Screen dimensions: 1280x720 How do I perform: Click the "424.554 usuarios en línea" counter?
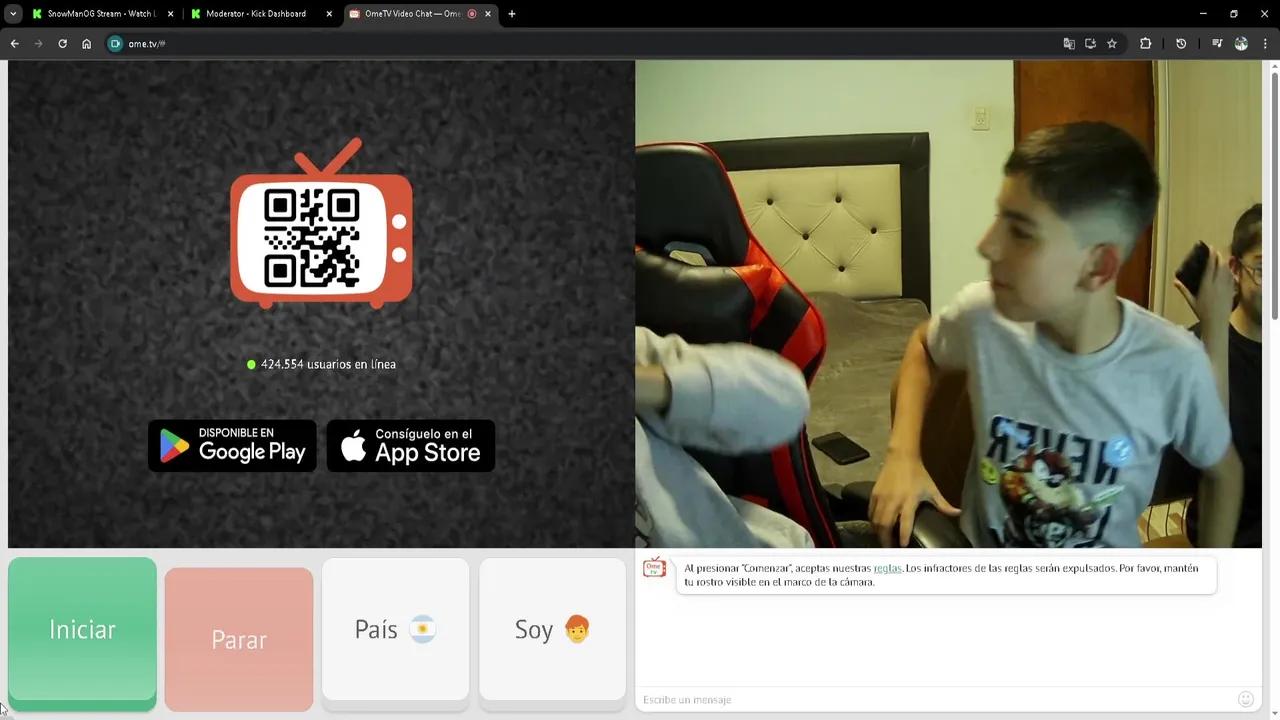tap(322, 364)
